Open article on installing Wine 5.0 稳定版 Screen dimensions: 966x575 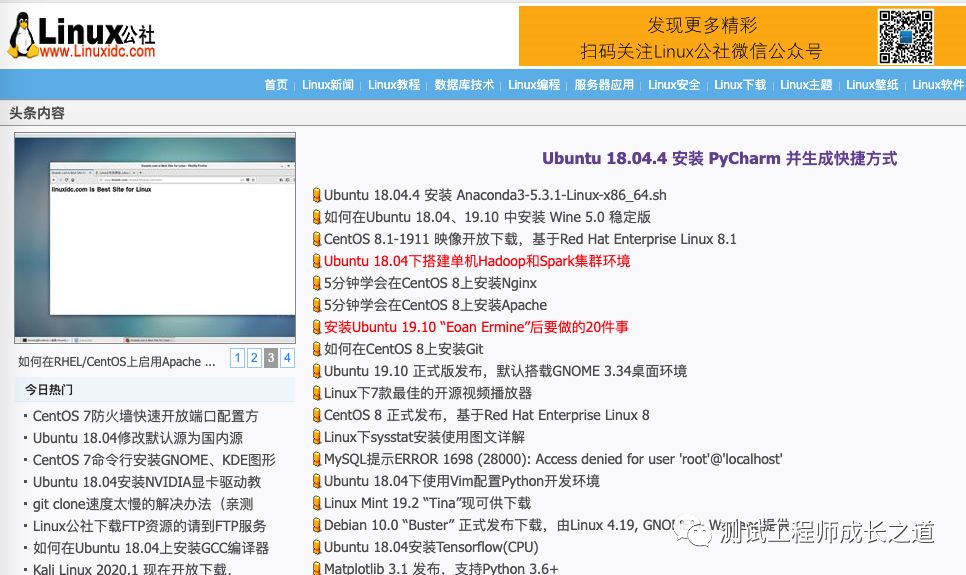(x=487, y=217)
